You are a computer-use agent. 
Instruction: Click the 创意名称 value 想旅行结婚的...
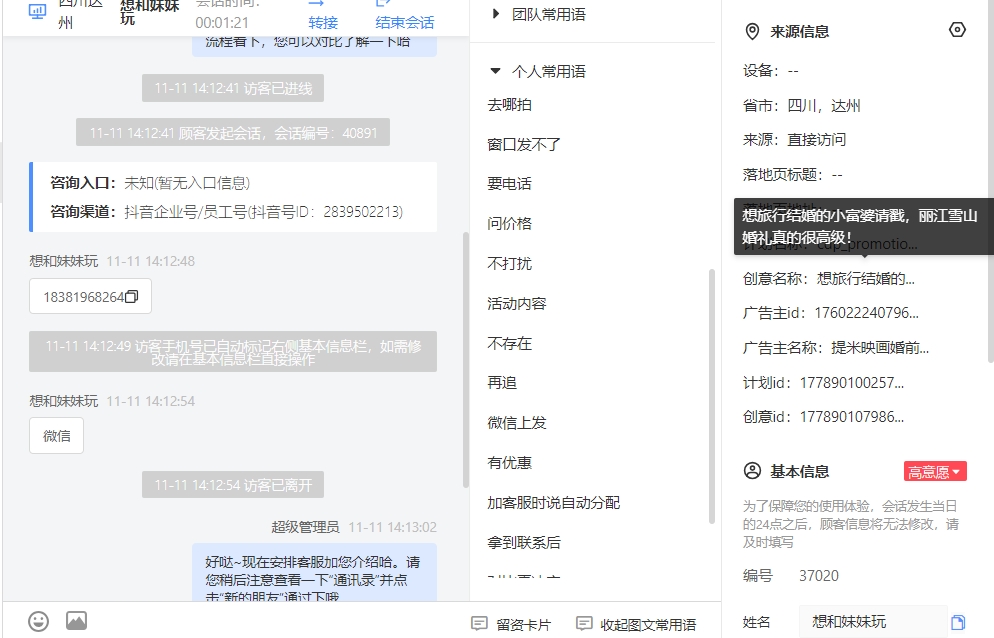pos(865,278)
